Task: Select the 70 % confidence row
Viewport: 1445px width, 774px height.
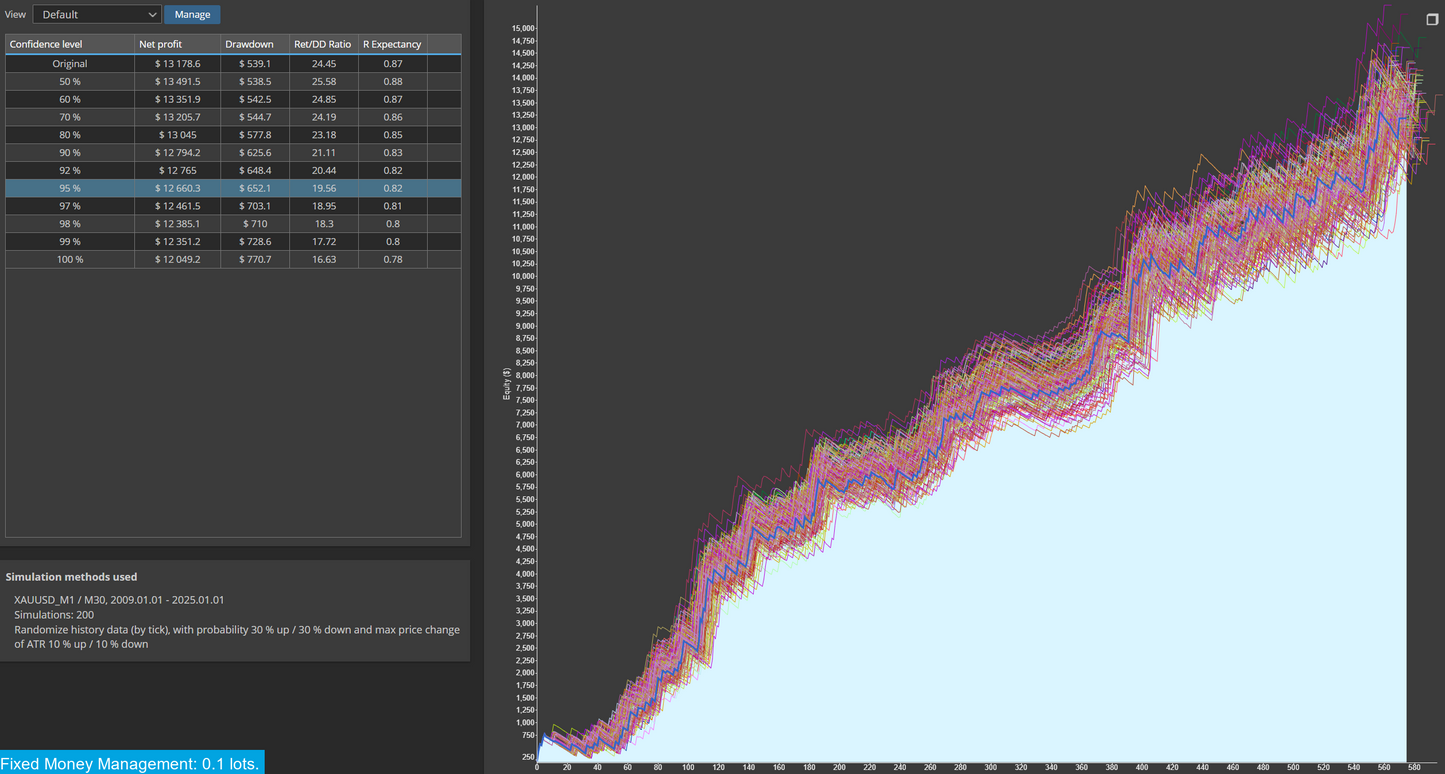Action: tap(233, 117)
